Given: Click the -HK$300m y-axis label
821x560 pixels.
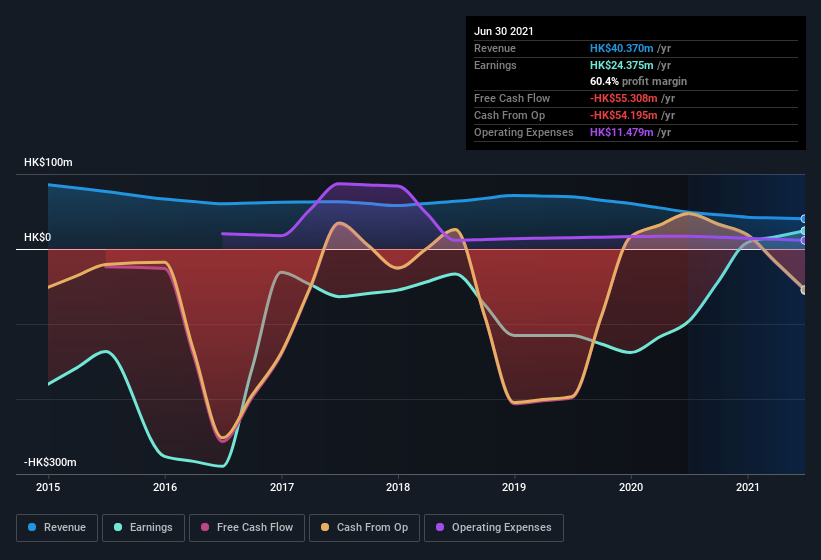Looking at the screenshot, I should [50, 462].
